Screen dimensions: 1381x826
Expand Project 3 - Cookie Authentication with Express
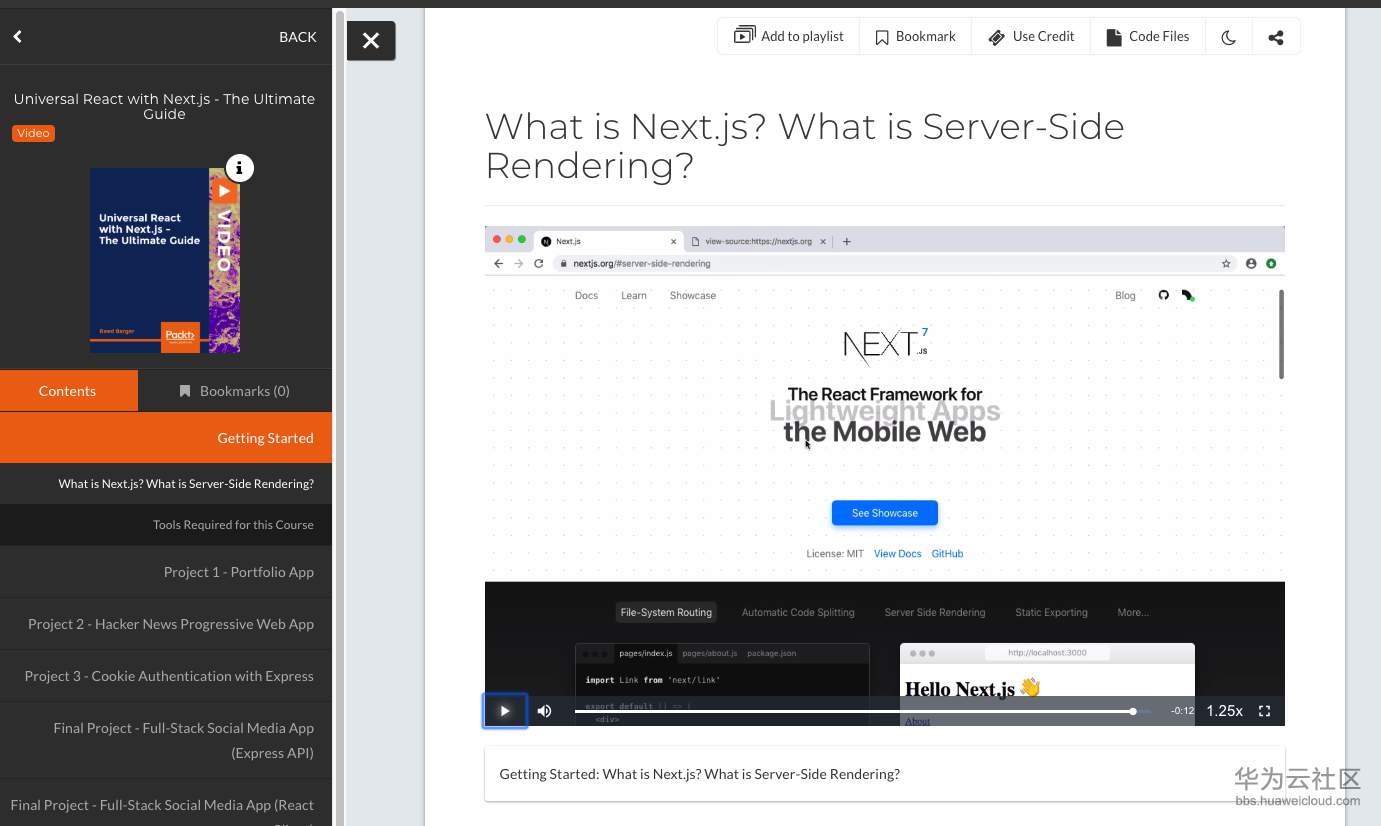[166, 676]
